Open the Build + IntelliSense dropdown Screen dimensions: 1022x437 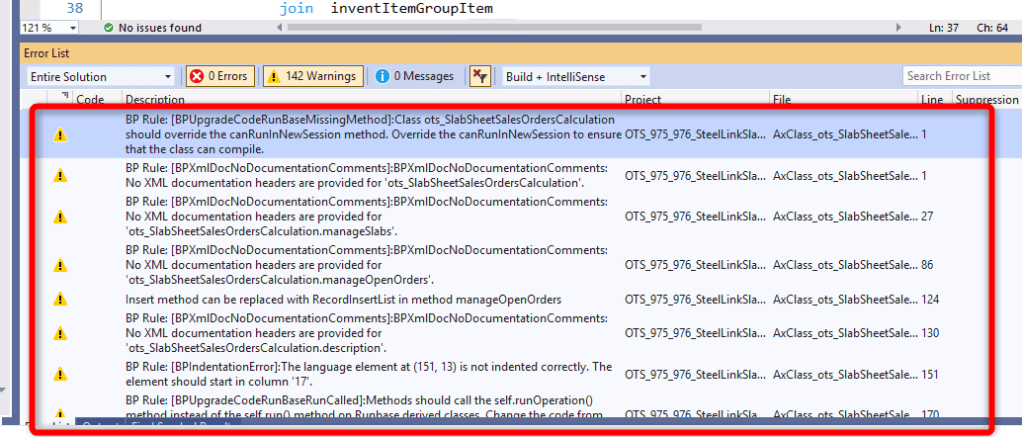576,76
